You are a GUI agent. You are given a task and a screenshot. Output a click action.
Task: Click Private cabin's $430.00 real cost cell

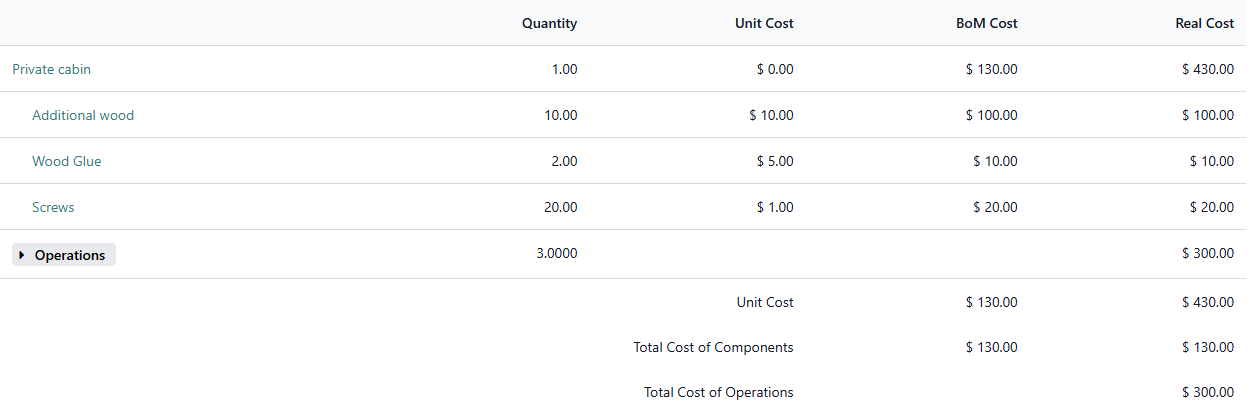(1207, 70)
